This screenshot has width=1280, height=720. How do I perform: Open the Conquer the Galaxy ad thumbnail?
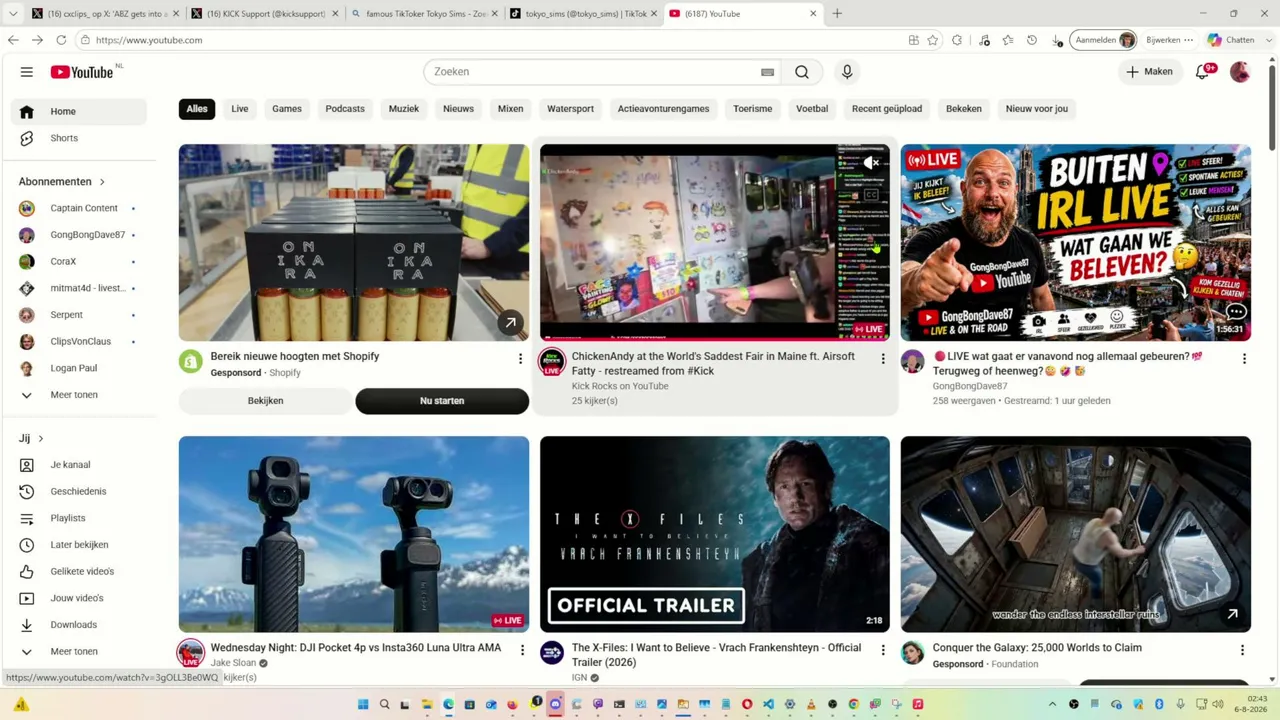click(1075, 534)
